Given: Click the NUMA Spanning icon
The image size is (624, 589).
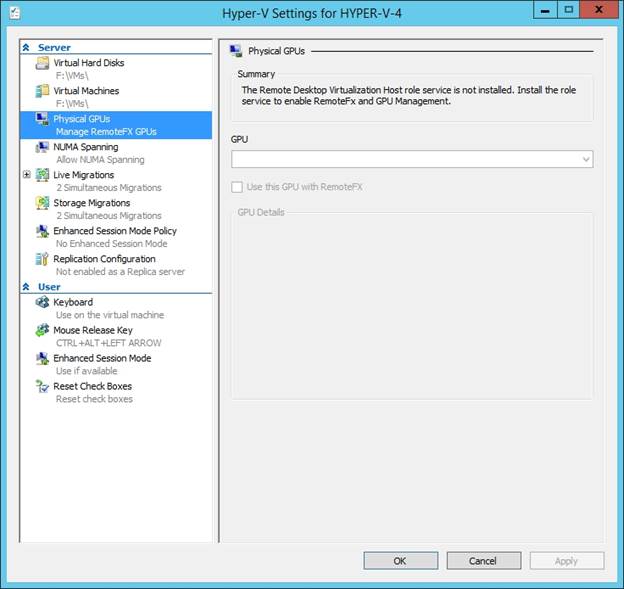Looking at the screenshot, I should (x=42, y=147).
